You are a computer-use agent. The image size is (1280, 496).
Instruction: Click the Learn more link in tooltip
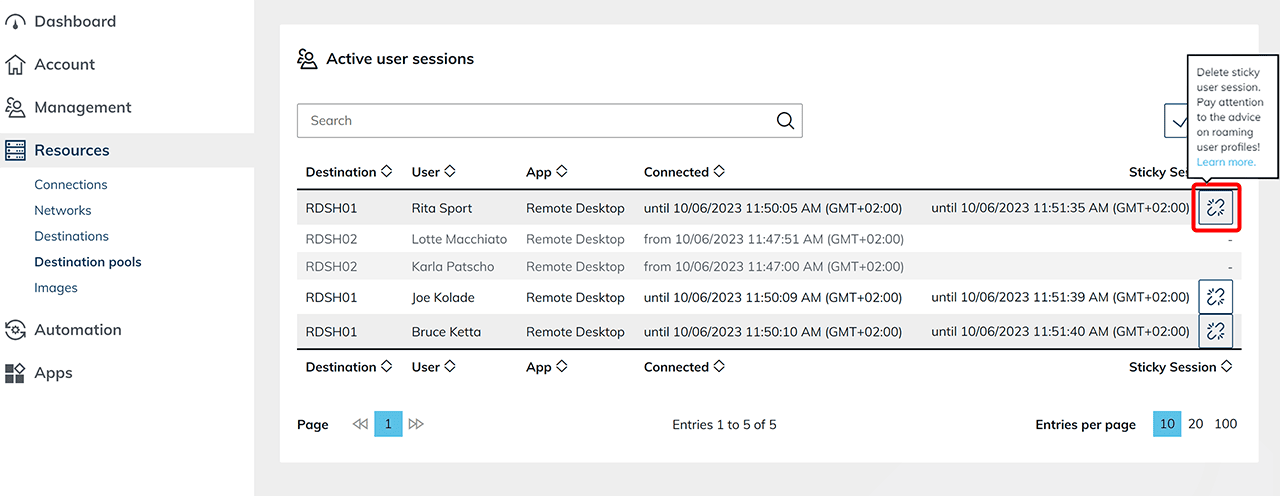[x=1226, y=162]
